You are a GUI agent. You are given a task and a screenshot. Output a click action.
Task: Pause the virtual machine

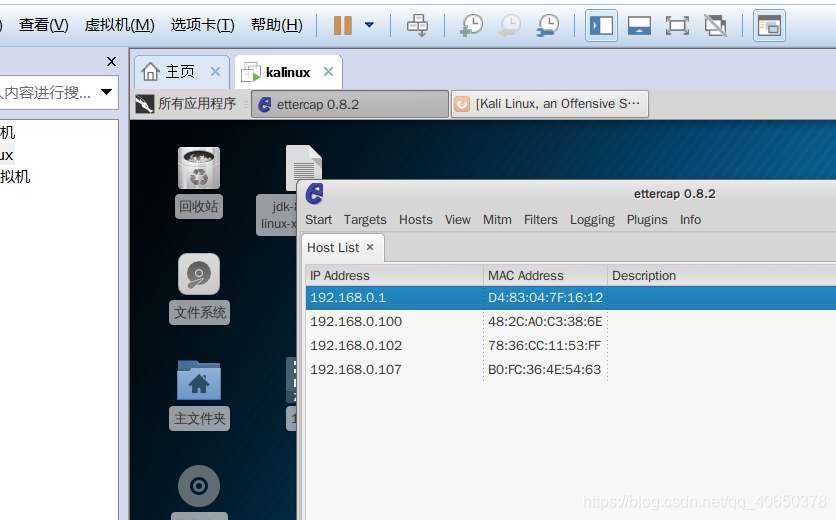click(343, 25)
